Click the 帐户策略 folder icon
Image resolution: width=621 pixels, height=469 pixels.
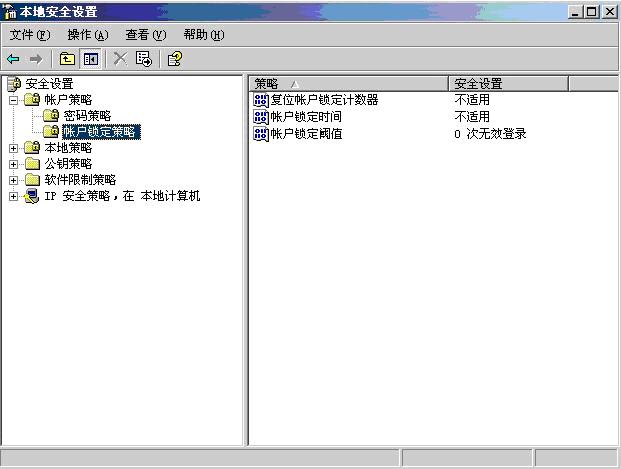pyautogui.click(x=32, y=99)
